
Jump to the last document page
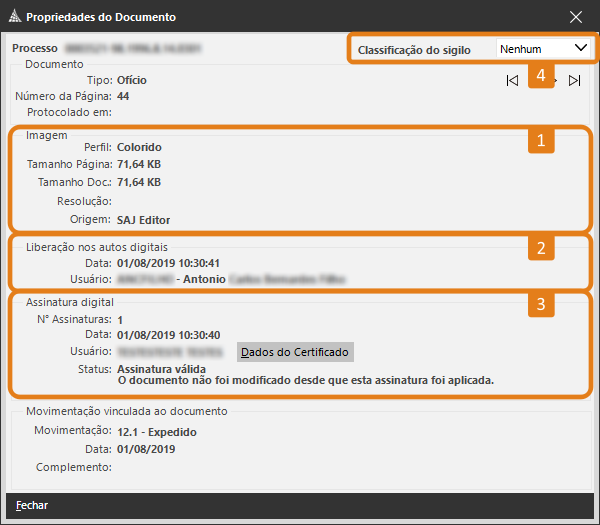(574, 81)
